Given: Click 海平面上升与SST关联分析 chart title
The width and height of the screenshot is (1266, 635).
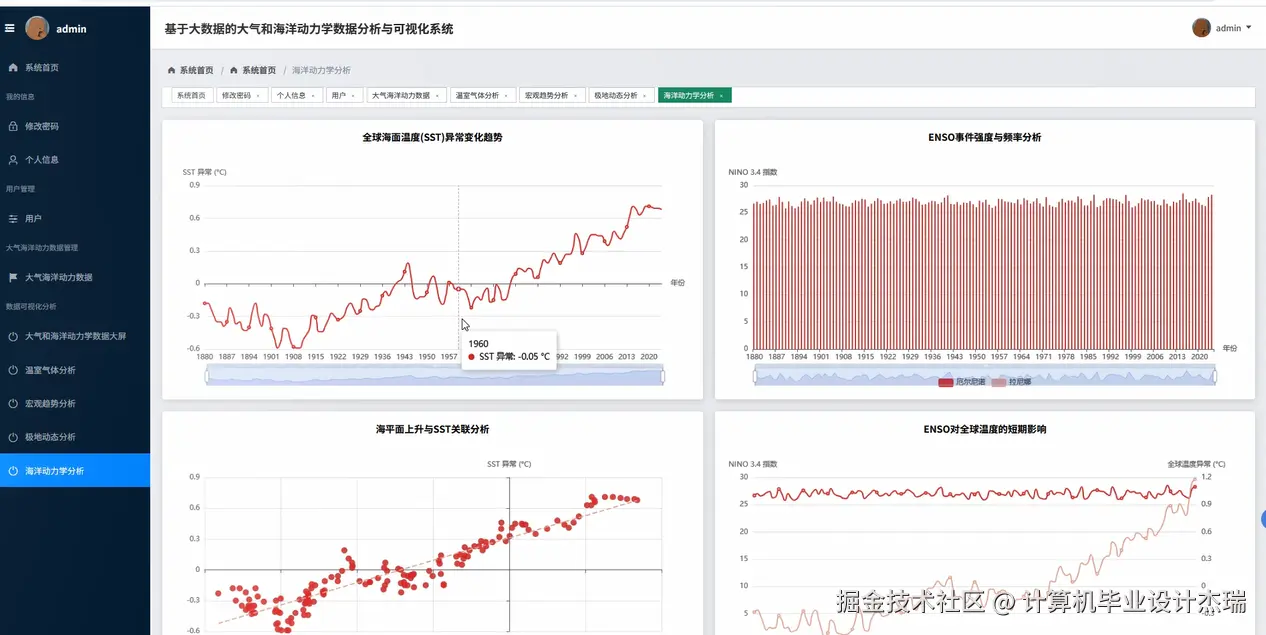Looking at the screenshot, I should [x=432, y=429].
